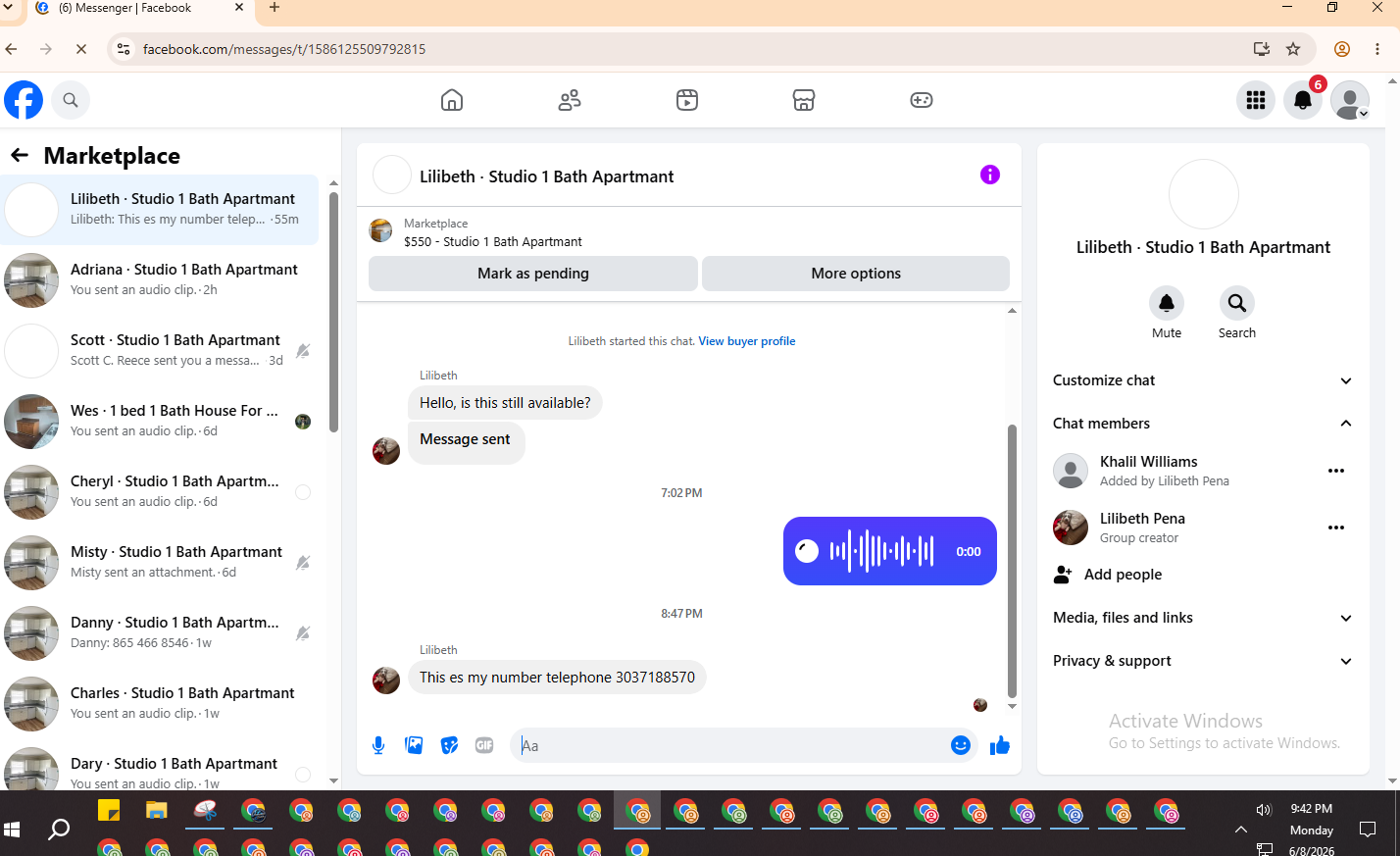
Task: Play the sent audio clip
Action: click(x=807, y=551)
